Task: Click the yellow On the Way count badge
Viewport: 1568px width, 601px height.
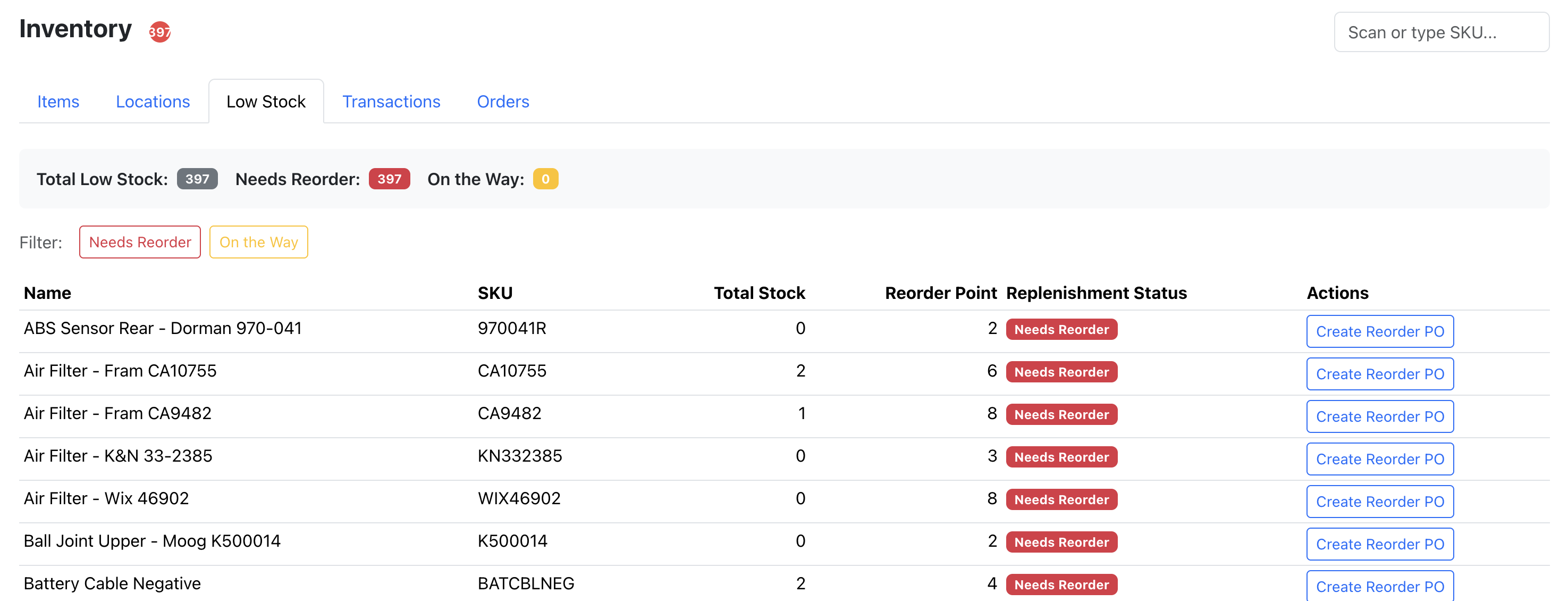Action: (545, 179)
